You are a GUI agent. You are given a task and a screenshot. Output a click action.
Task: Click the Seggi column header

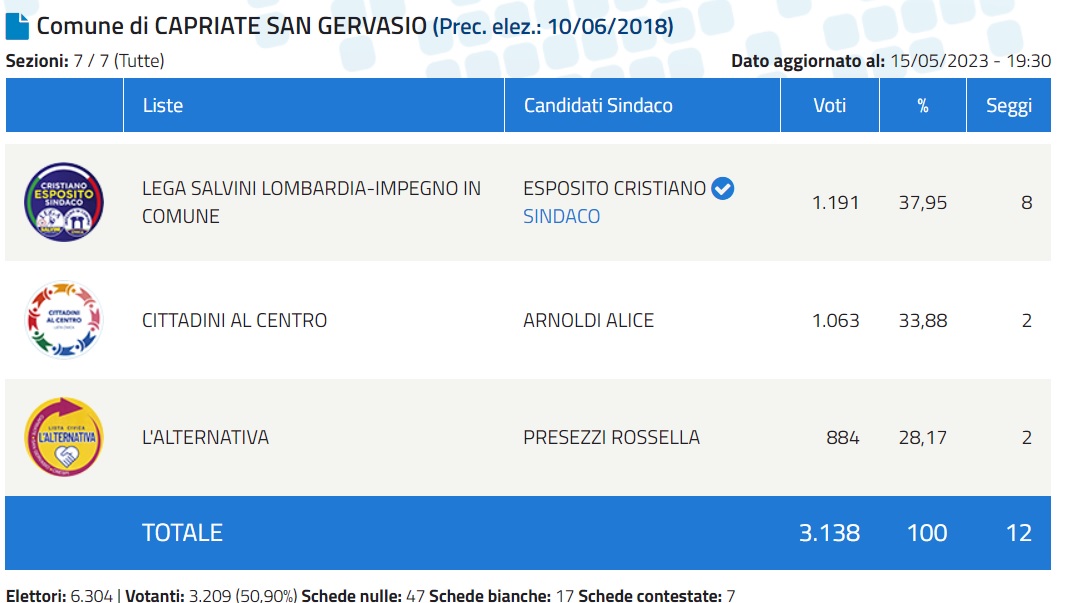[x=1008, y=105]
